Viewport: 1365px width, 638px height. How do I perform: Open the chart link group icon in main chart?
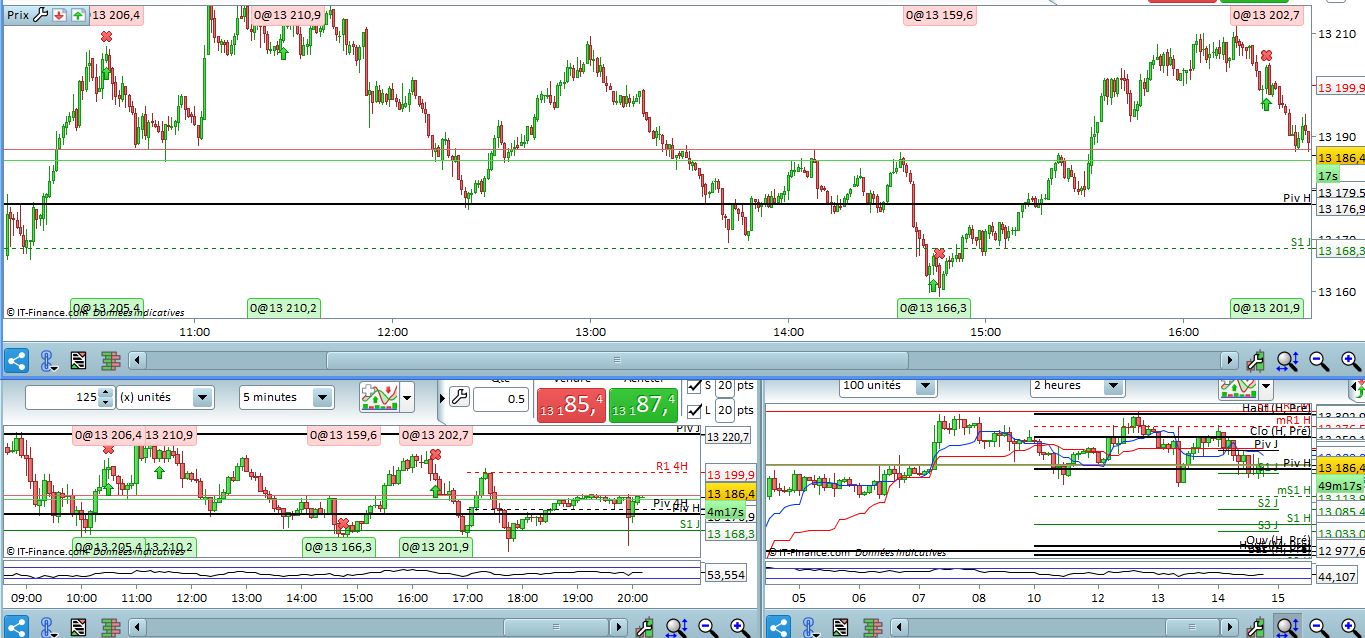(47, 360)
